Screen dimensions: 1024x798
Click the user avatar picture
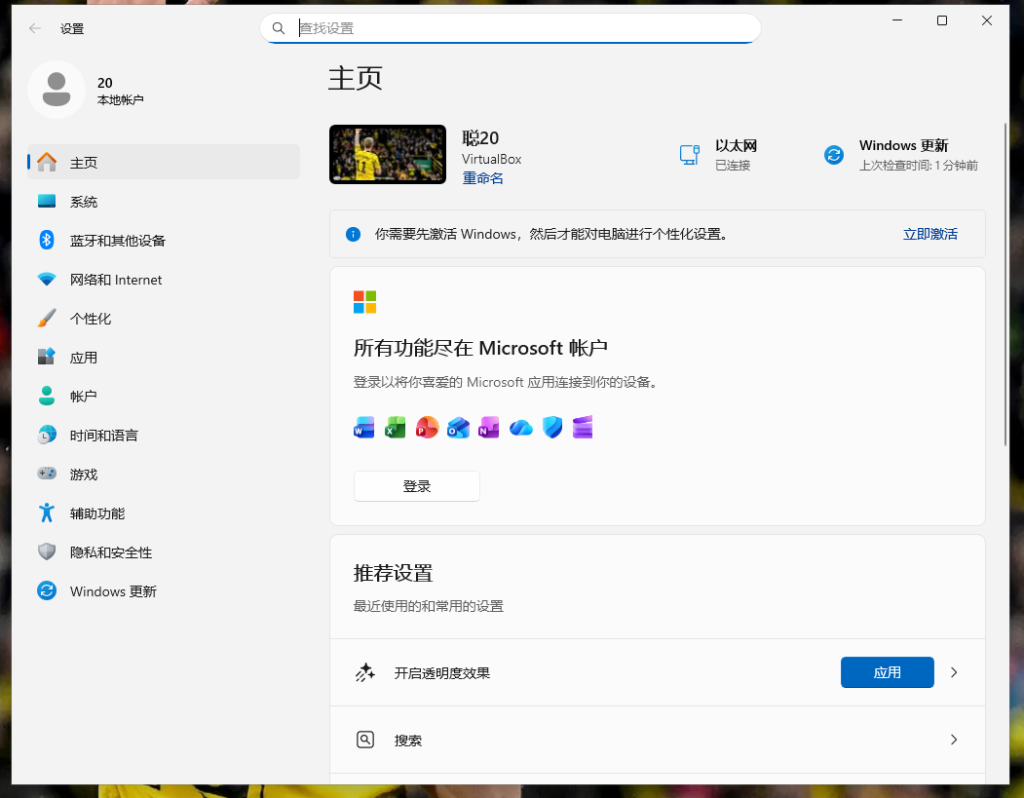point(57,89)
